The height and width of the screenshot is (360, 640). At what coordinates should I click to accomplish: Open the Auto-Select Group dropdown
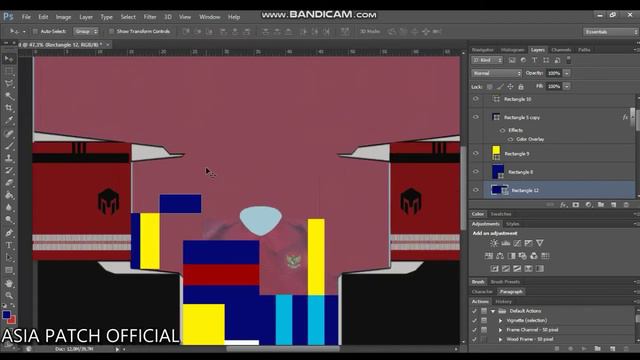tap(86, 31)
